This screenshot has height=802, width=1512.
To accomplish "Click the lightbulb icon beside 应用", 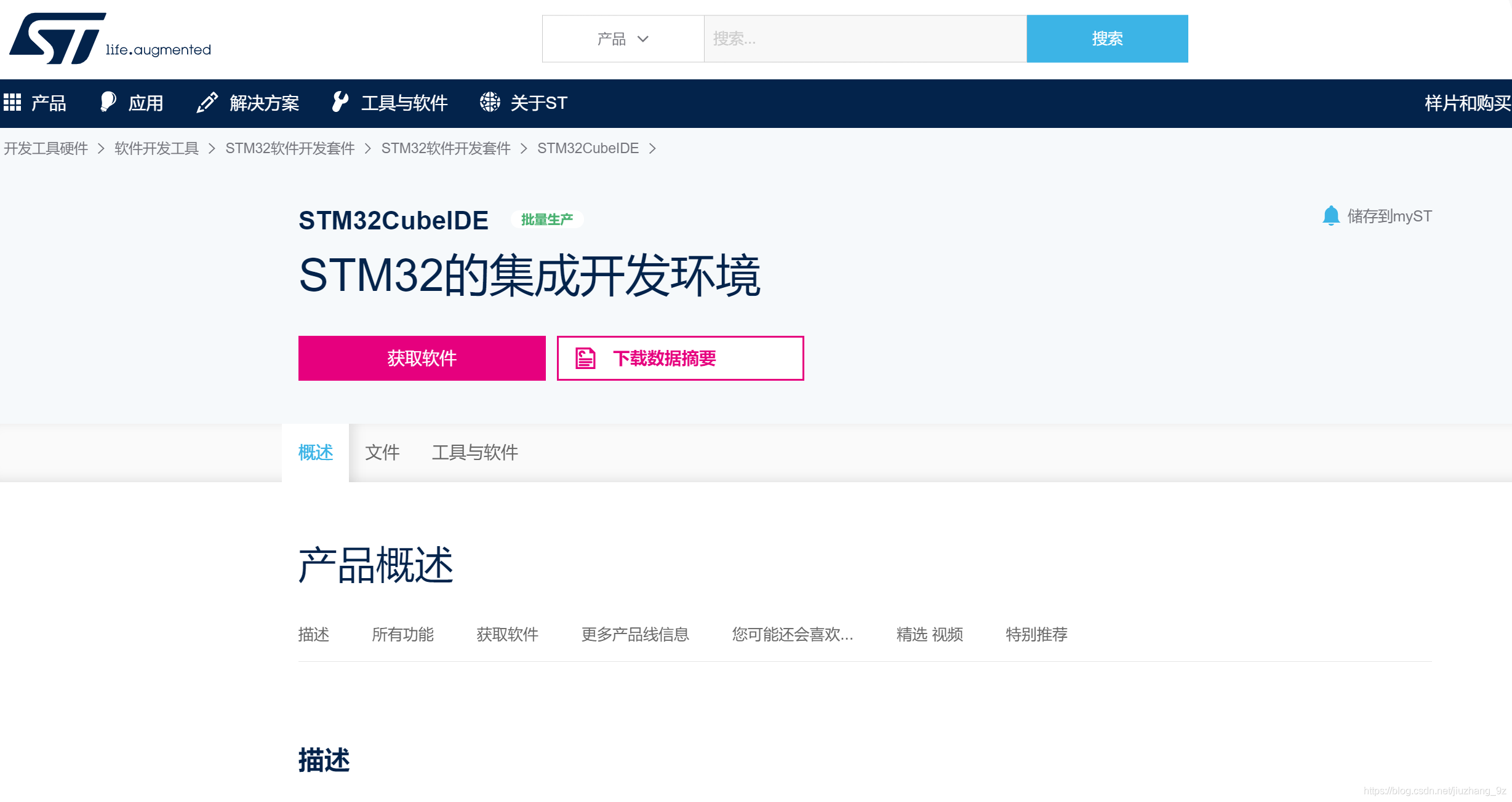I will coord(108,102).
